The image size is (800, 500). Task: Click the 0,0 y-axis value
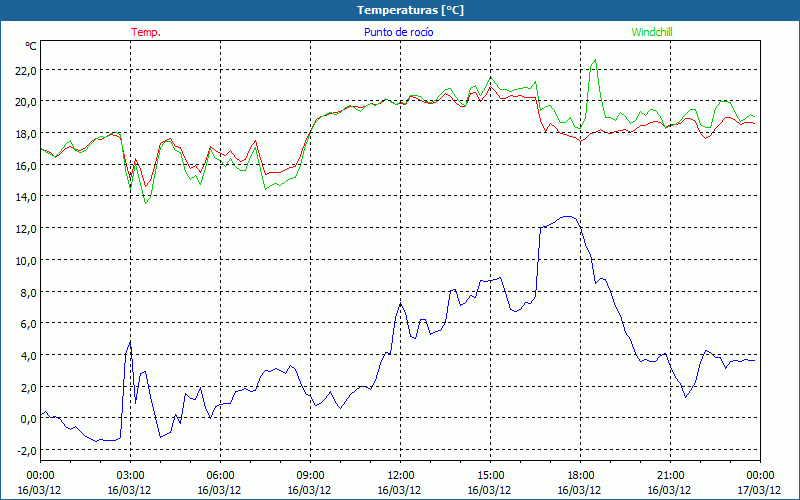point(28,419)
